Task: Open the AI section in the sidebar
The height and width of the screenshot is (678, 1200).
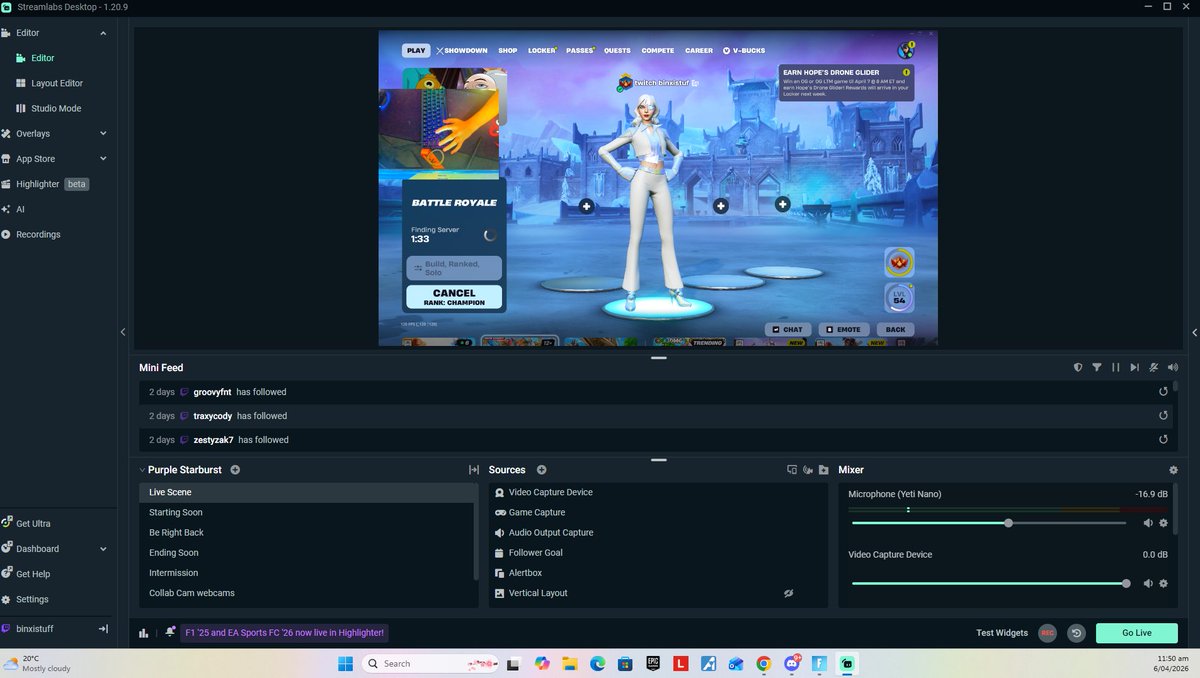Action: coord(20,209)
